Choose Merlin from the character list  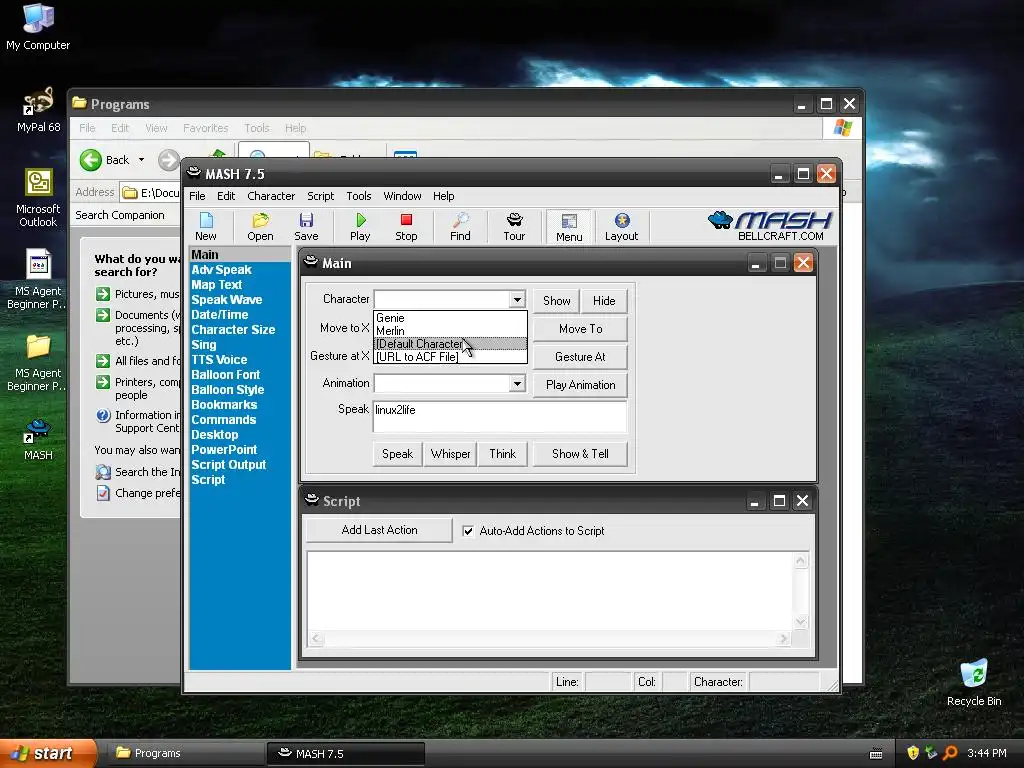[x=450, y=331]
